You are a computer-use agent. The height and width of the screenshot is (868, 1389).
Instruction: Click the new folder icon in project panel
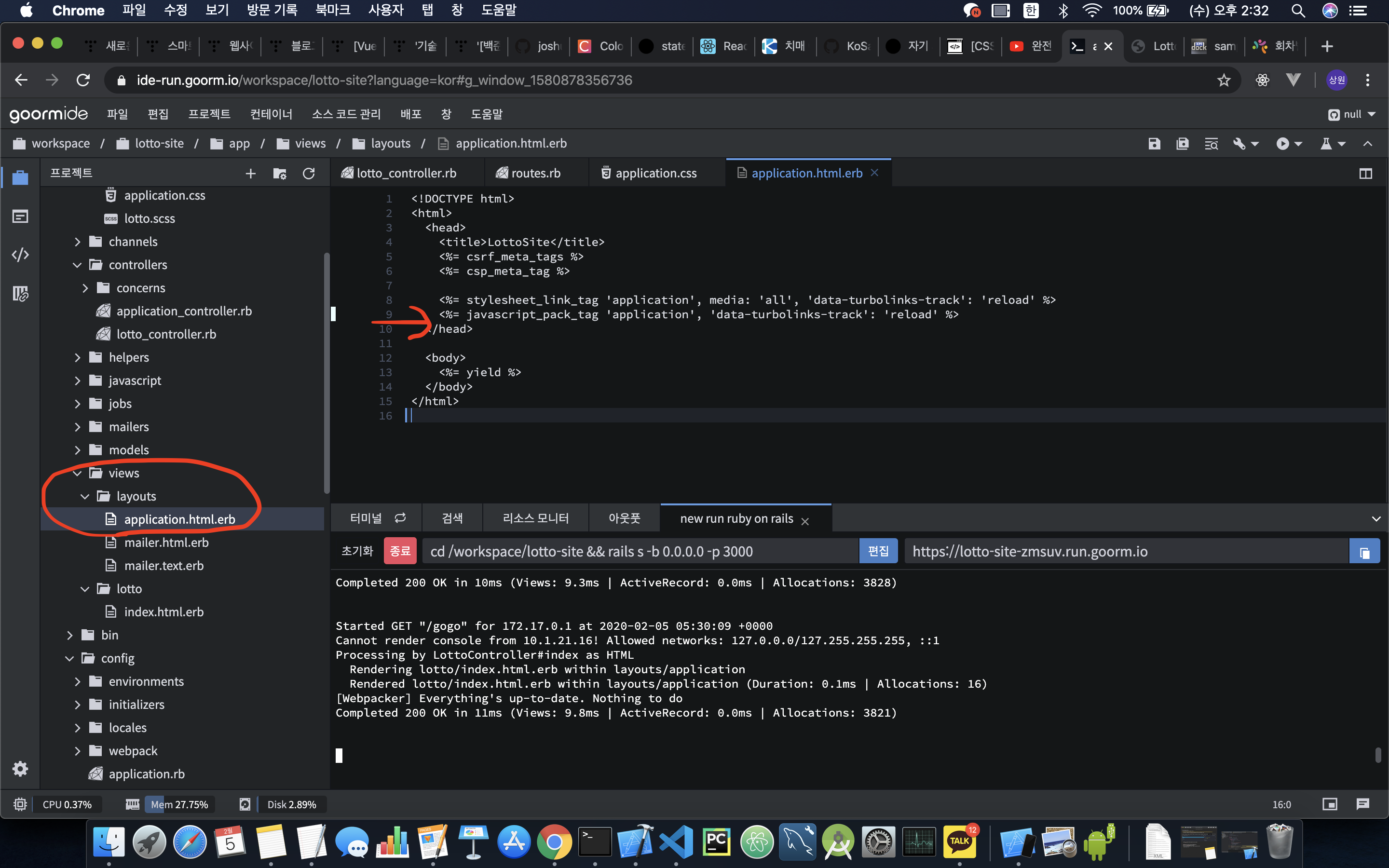pos(280,174)
